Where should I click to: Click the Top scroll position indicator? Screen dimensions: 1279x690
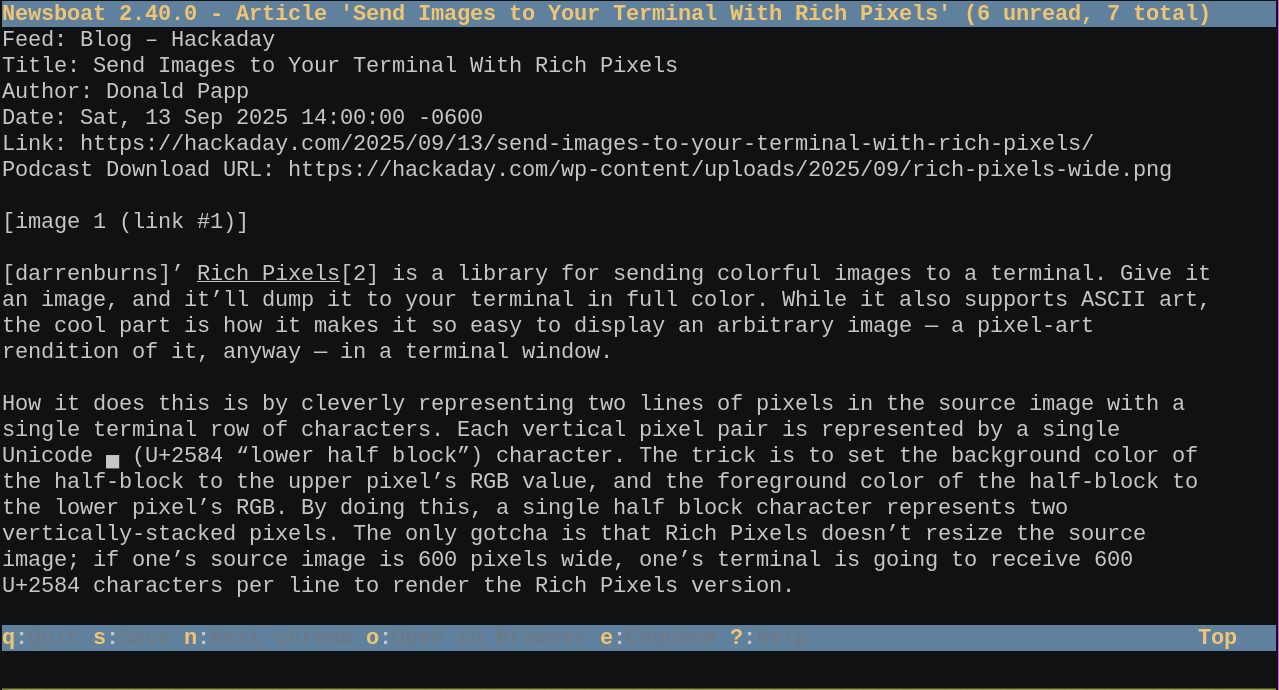pos(1217,638)
